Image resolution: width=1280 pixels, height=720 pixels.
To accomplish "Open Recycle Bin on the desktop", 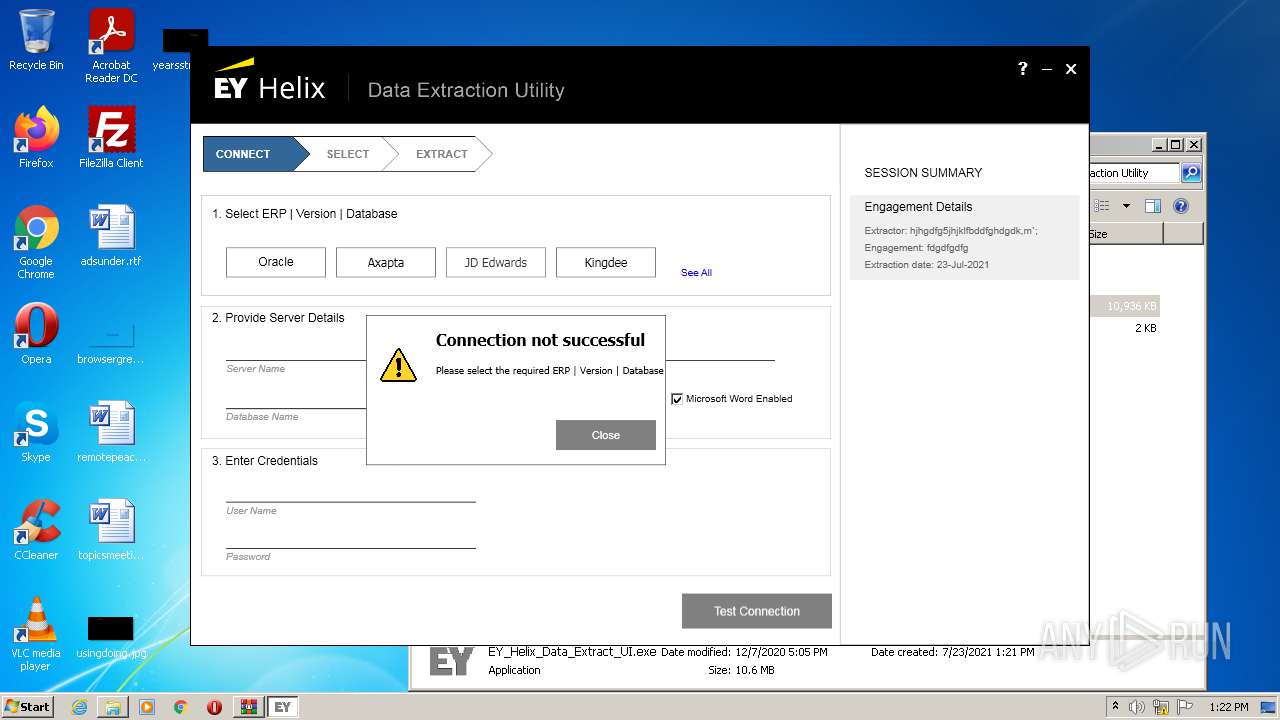I will coord(36,41).
